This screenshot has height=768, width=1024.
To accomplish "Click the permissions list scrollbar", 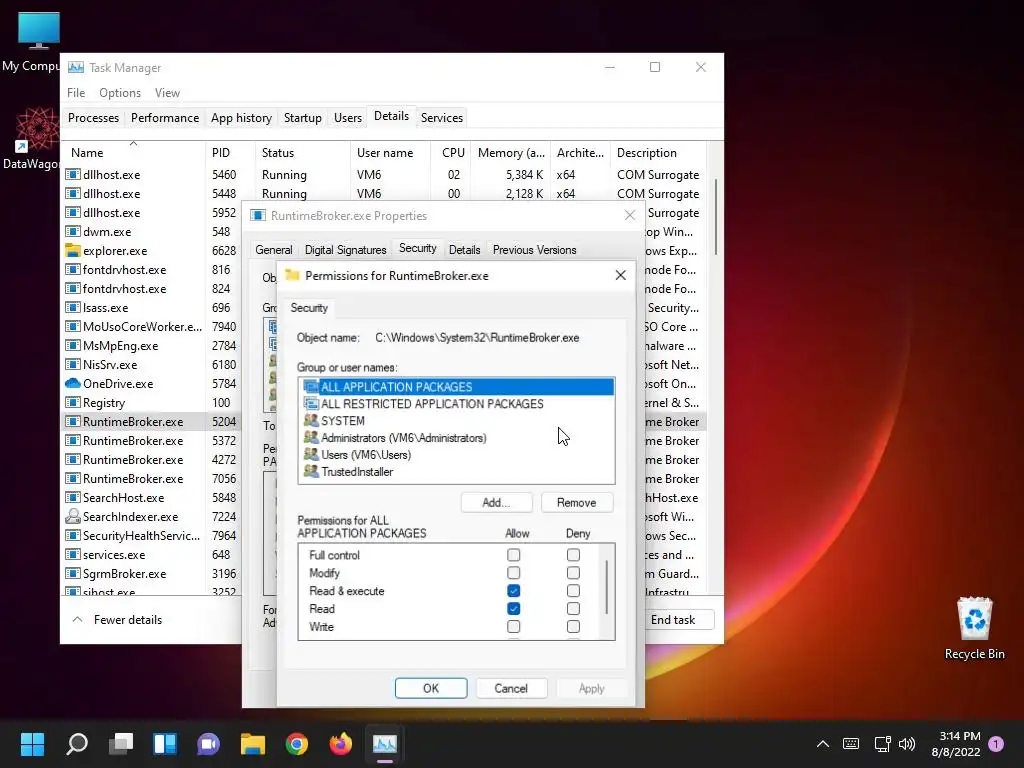I will pos(607,586).
